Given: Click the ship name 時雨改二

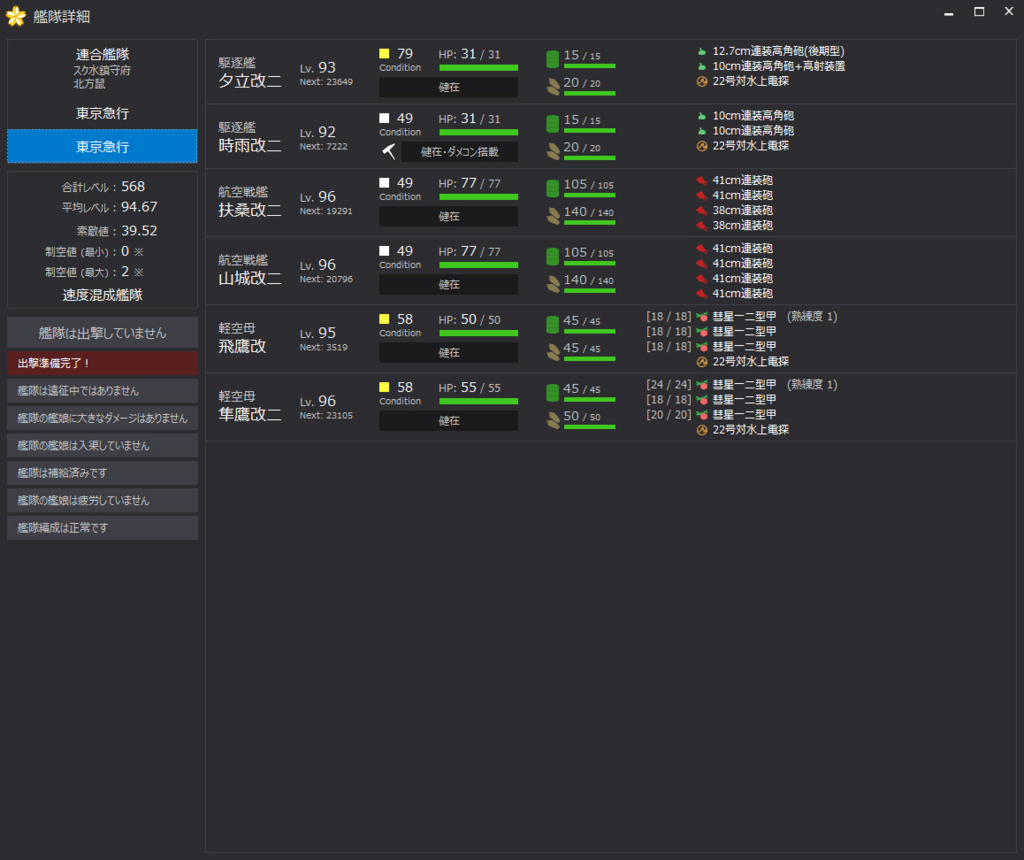Looking at the screenshot, I should click(x=249, y=146).
